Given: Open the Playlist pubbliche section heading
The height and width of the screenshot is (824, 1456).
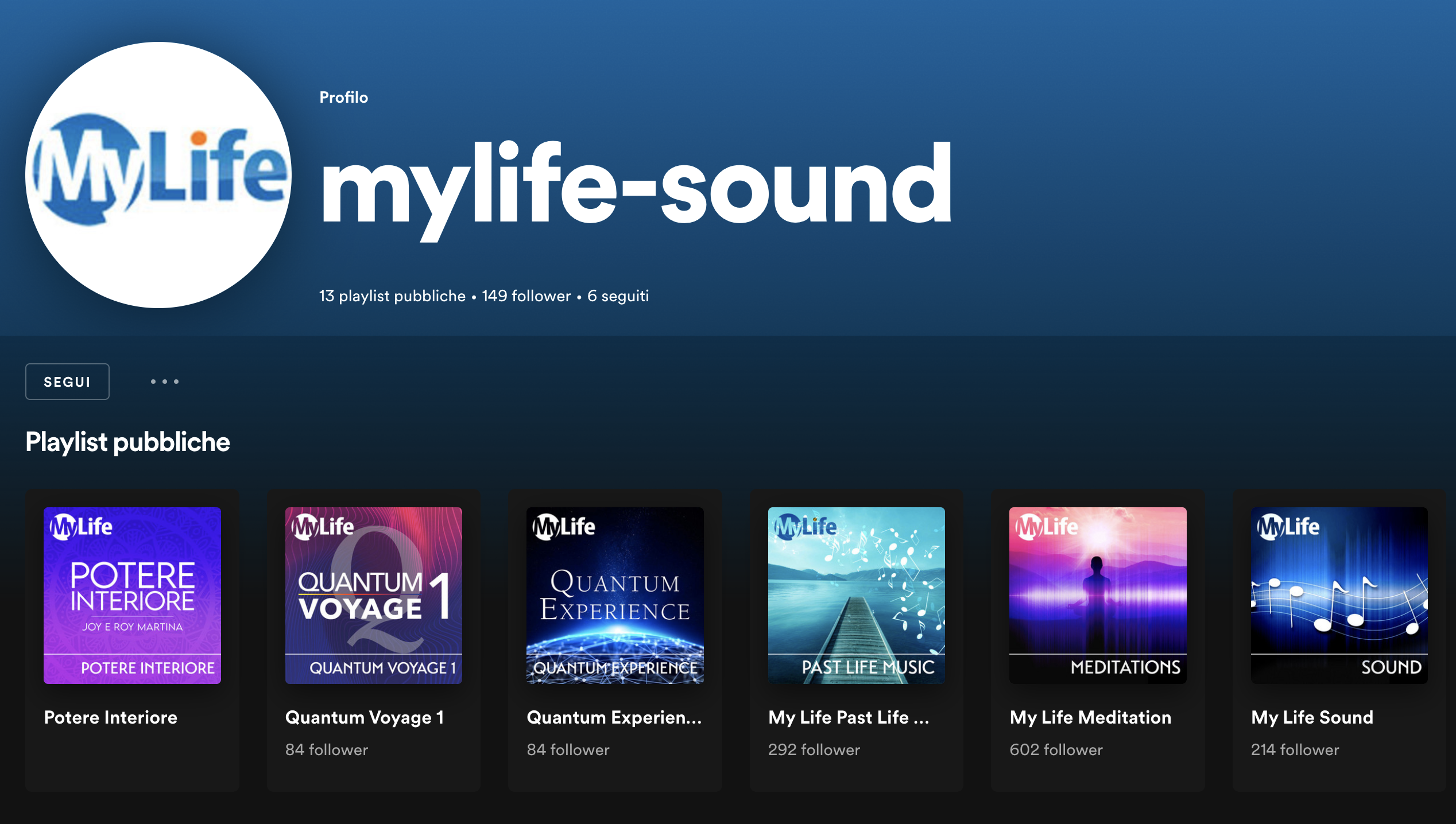Looking at the screenshot, I should pyautogui.click(x=127, y=442).
